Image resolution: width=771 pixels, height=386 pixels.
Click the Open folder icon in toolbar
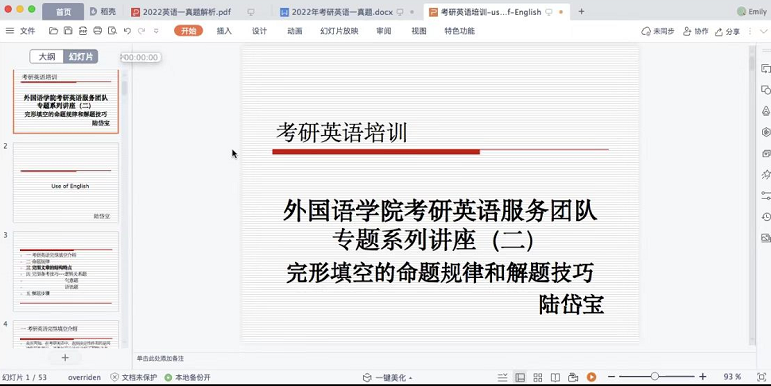tap(54, 31)
